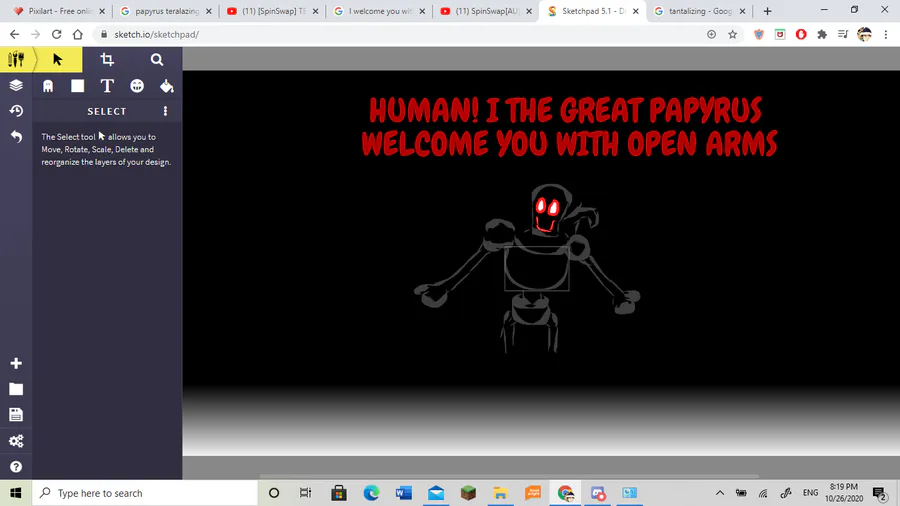Image resolution: width=900 pixels, height=506 pixels.
Task: Choose the Clipart ghost tool
Action: (x=48, y=86)
